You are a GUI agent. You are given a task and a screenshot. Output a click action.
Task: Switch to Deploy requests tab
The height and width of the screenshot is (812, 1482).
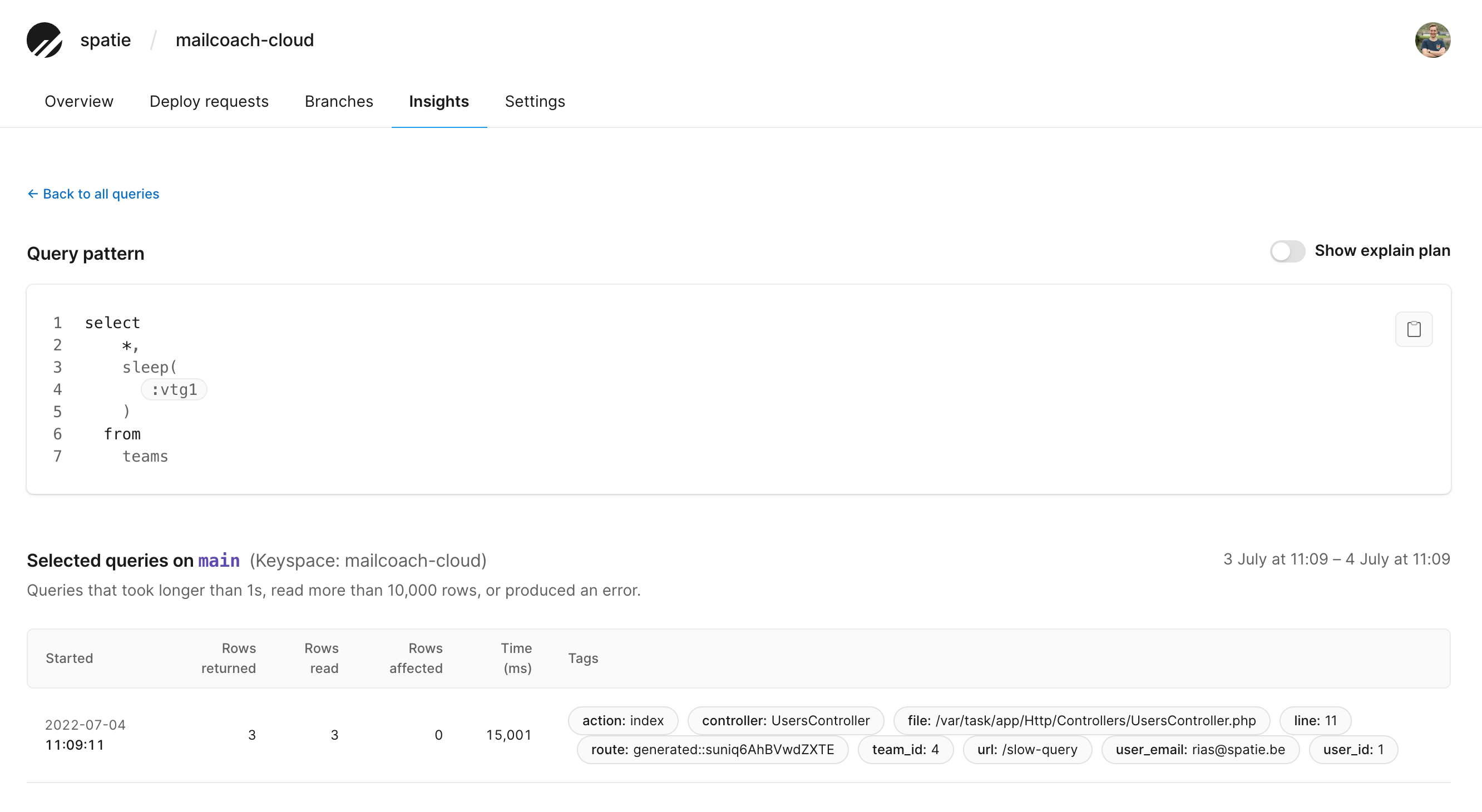[209, 102]
